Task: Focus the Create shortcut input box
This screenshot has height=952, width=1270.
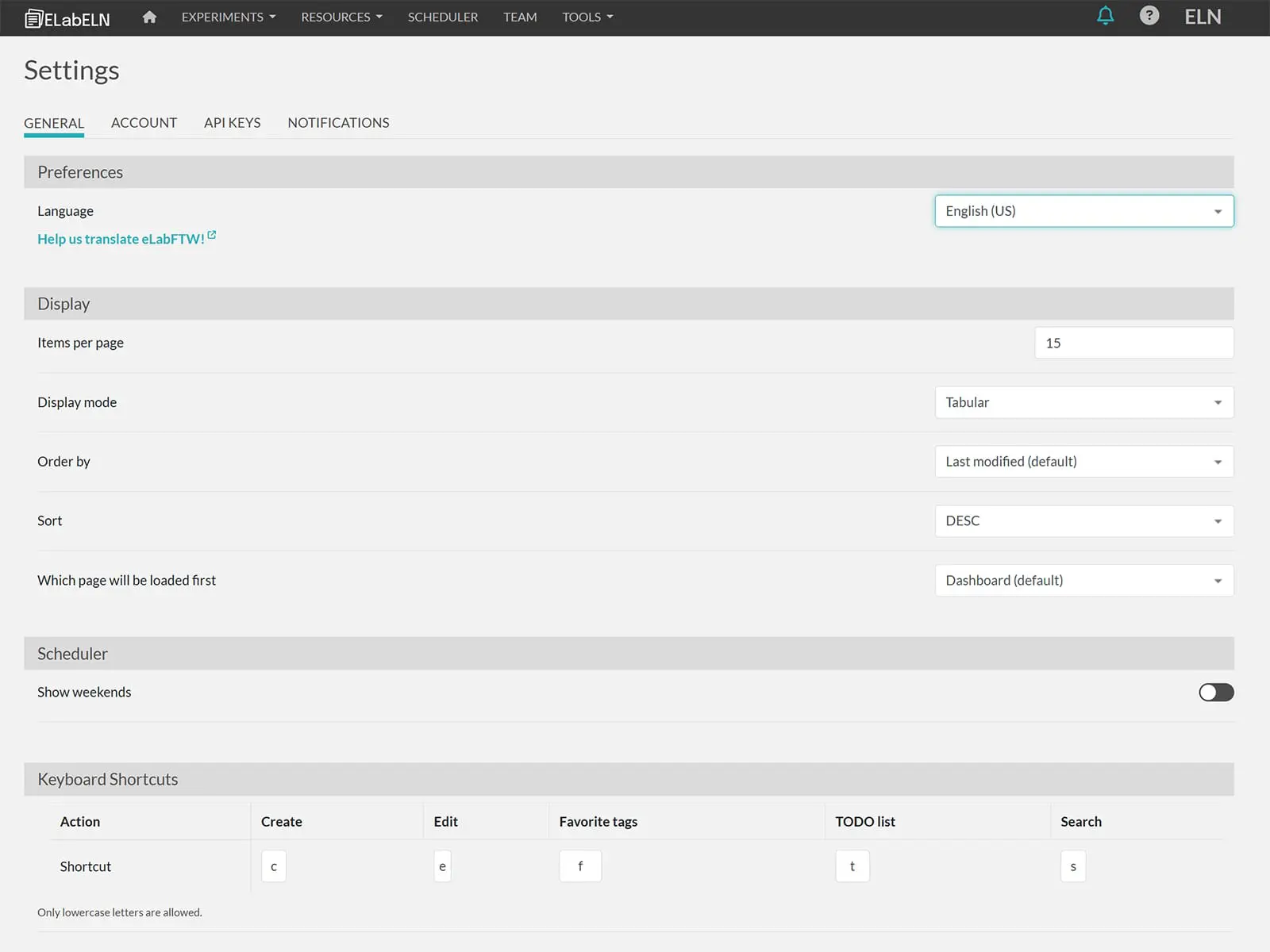Action: 274,866
